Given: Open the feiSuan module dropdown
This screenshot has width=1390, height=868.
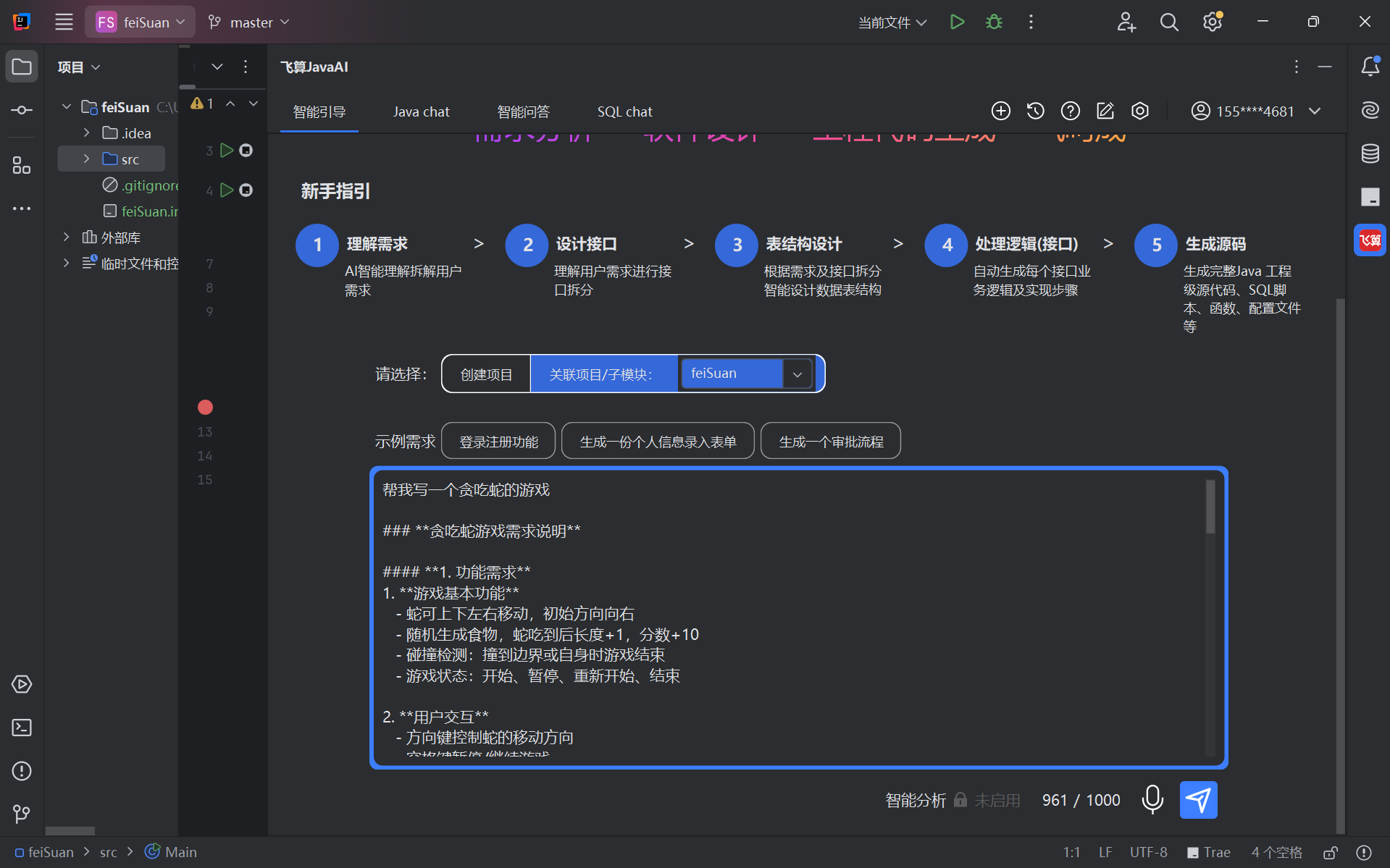Looking at the screenshot, I should (797, 374).
